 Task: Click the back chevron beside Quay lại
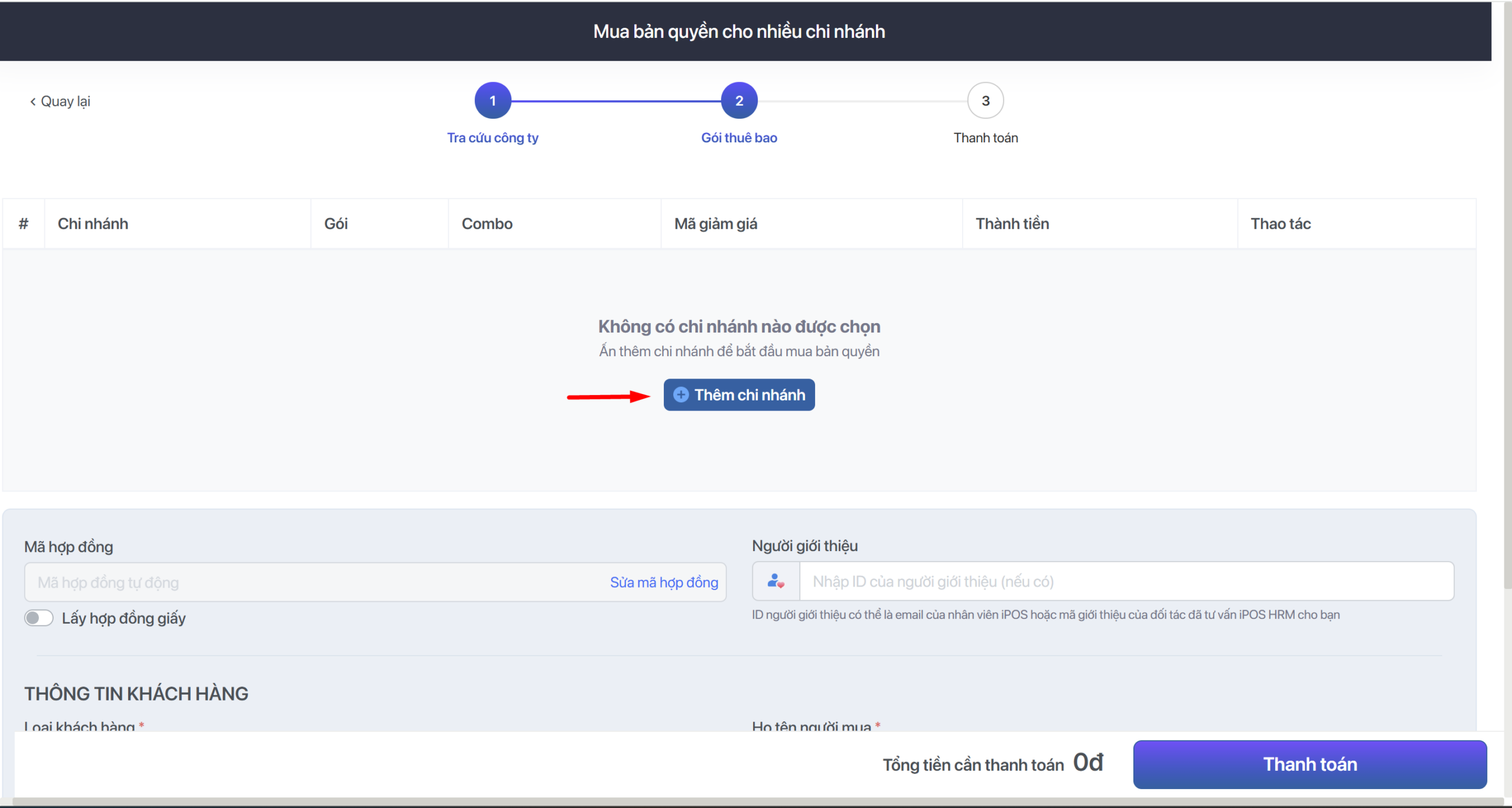click(33, 102)
